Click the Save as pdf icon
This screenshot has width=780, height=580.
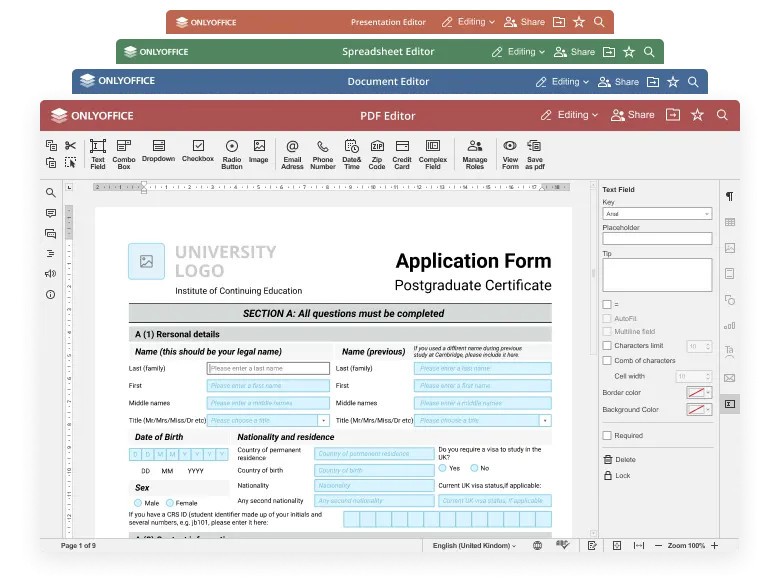(535, 153)
